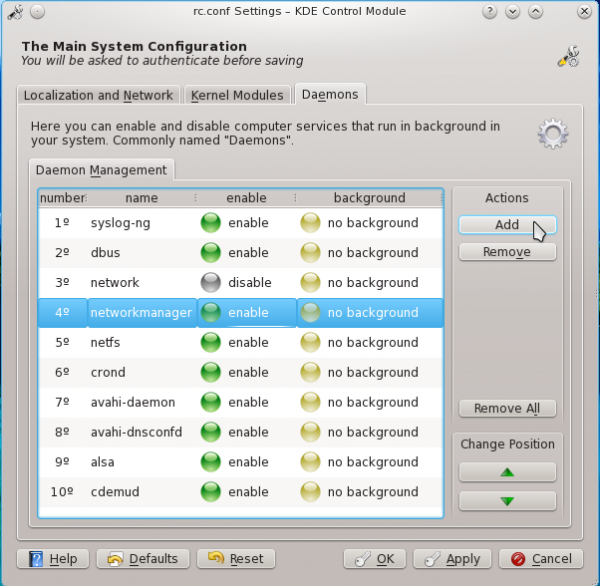Move daemon down with green down arrow

(x=507, y=501)
